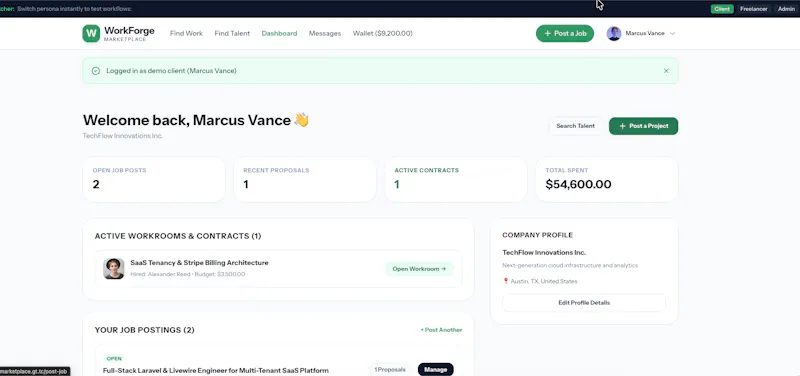Image resolution: width=800 pixels, height=376 pixels.
Task: Open the Find Work menu
Action: pyautogui.click(x=186, y=33)
